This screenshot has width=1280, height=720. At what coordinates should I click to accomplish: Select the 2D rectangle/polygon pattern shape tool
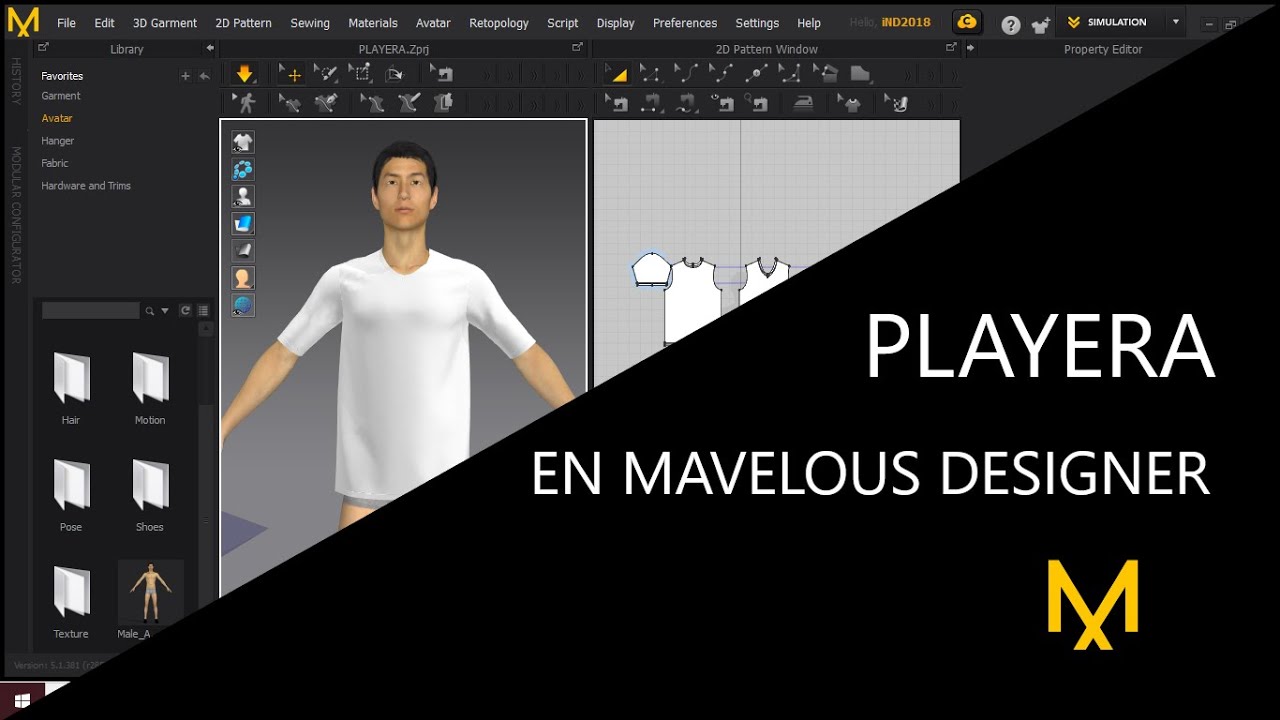859,73
